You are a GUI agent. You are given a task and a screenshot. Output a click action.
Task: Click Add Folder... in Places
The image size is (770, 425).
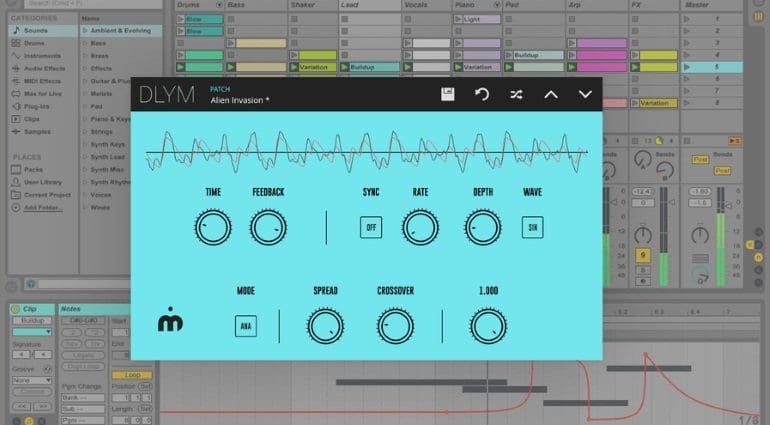(x=42, y=208)
